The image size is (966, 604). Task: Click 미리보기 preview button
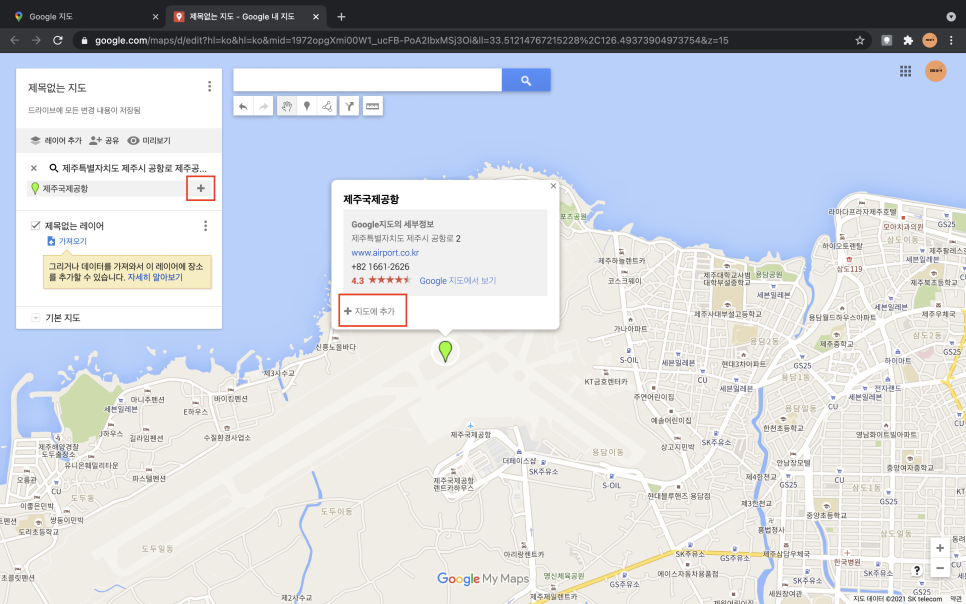(x=149, y=141)
